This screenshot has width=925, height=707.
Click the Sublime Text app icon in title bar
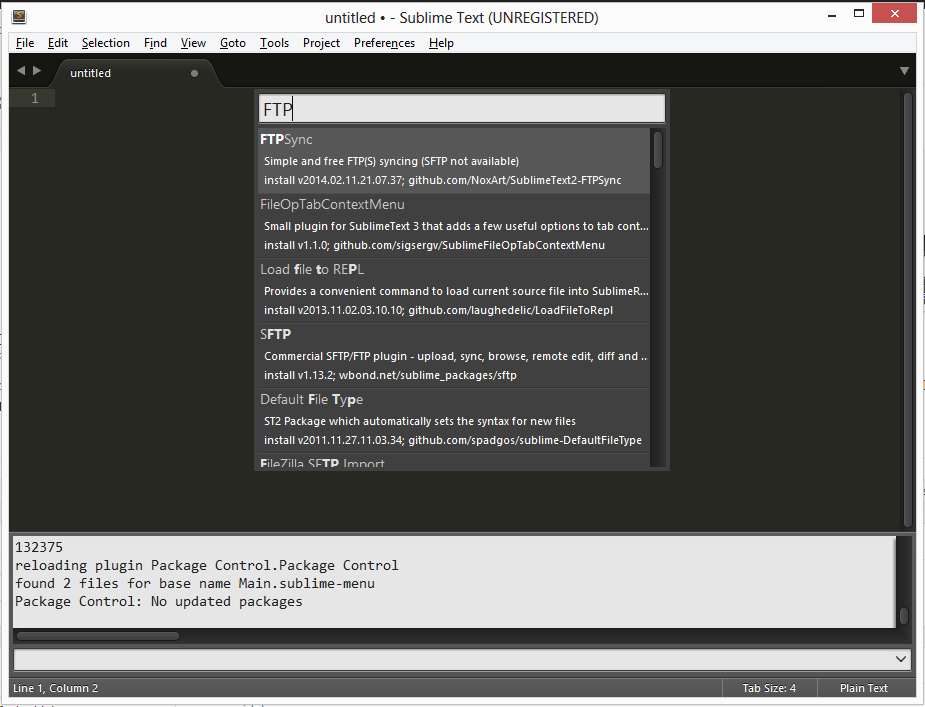[x=19, y=17]
